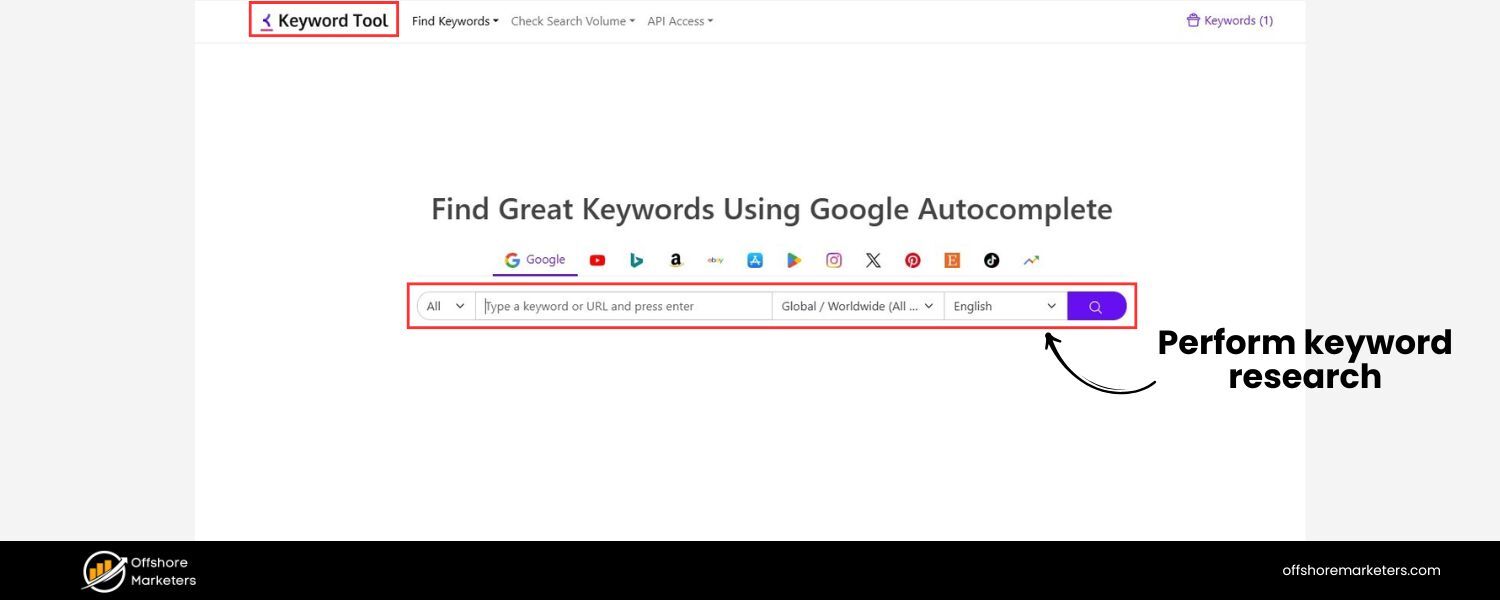Open the App Store keyword source
This screenshot has width=1500, height=600.
754,260
